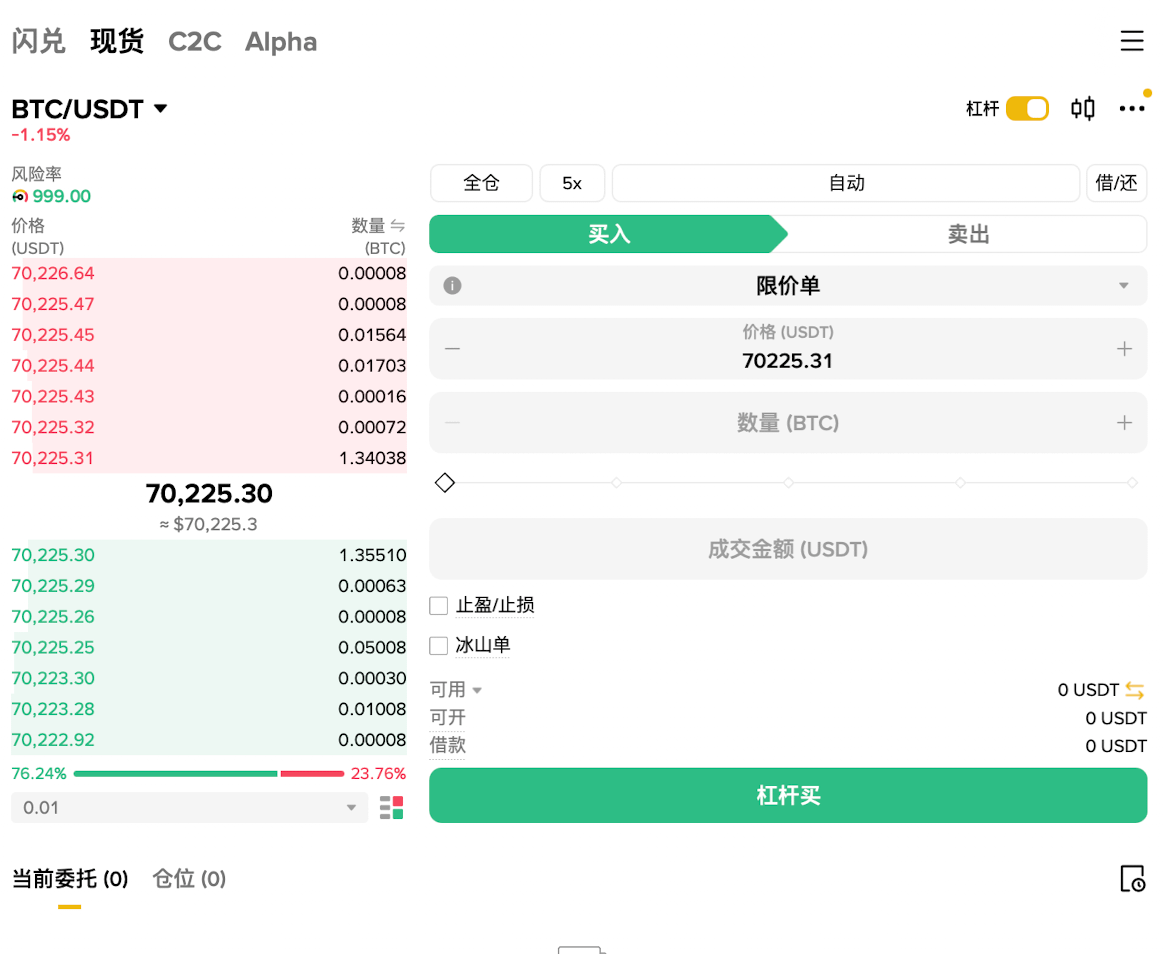Click the order book display style icon
This screenshot has width=1166, height=954.
(x=391, y=807)
